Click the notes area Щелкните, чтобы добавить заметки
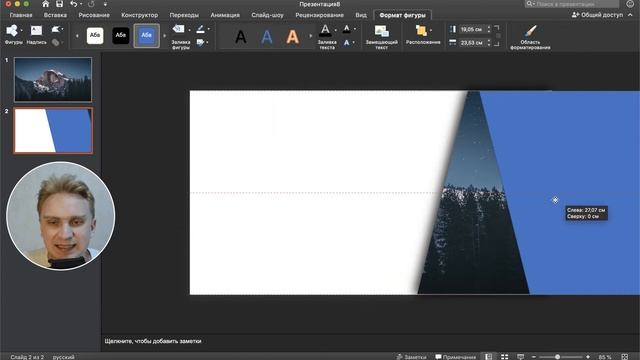Viewport: 640px width, 360px height. pyautogui.click(x=153, y=341)
